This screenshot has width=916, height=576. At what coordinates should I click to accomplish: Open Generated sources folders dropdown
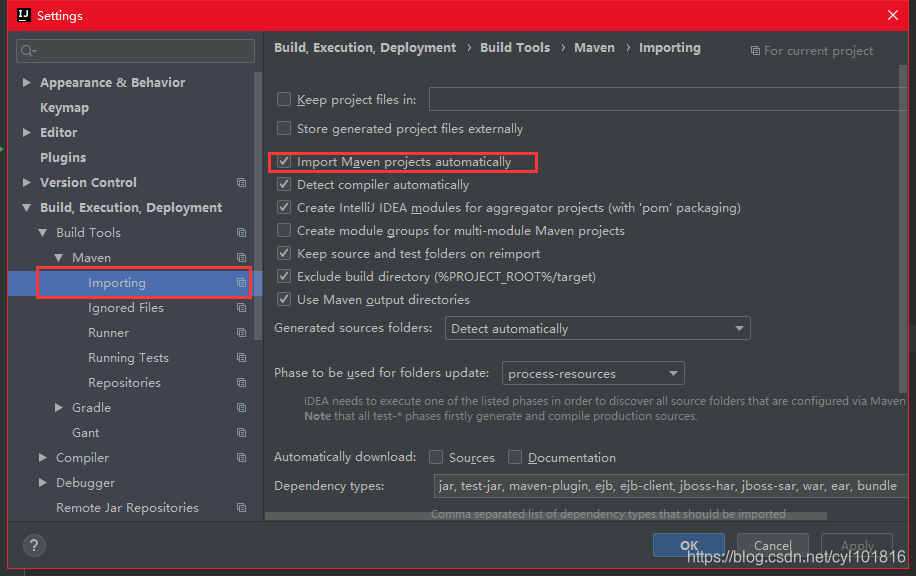point(597,328)
